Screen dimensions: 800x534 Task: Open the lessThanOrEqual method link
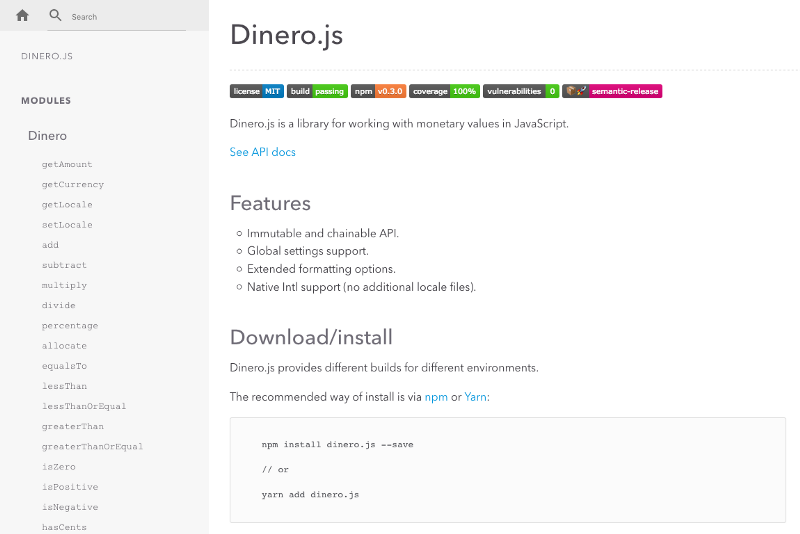tap(84, 406)
